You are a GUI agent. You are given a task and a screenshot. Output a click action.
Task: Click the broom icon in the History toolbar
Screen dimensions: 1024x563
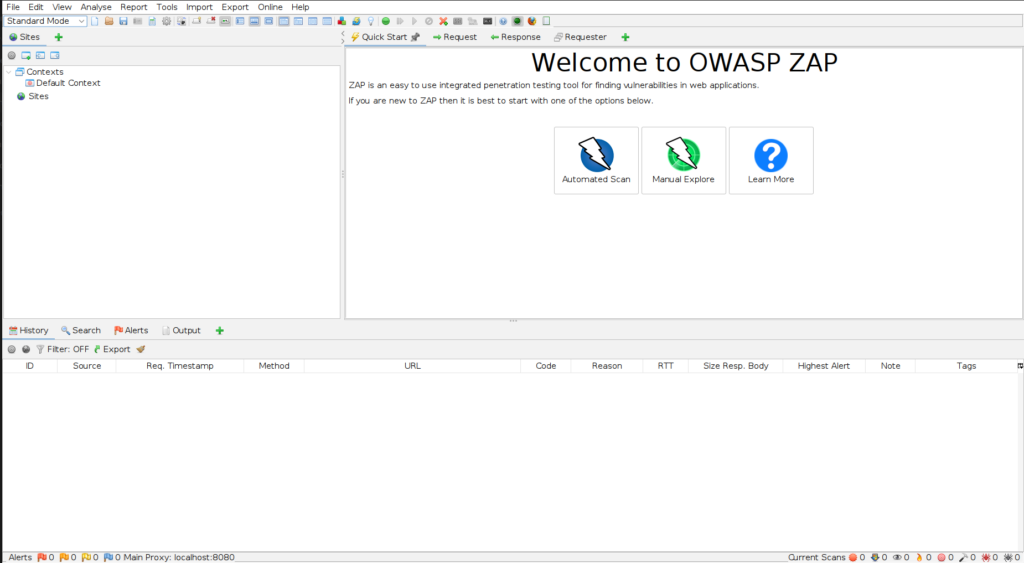[141, 349]
